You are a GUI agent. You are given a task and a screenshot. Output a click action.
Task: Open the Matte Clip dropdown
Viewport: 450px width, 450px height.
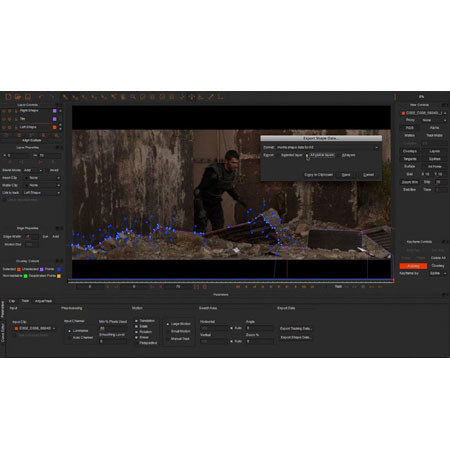(x=42, y=185)
